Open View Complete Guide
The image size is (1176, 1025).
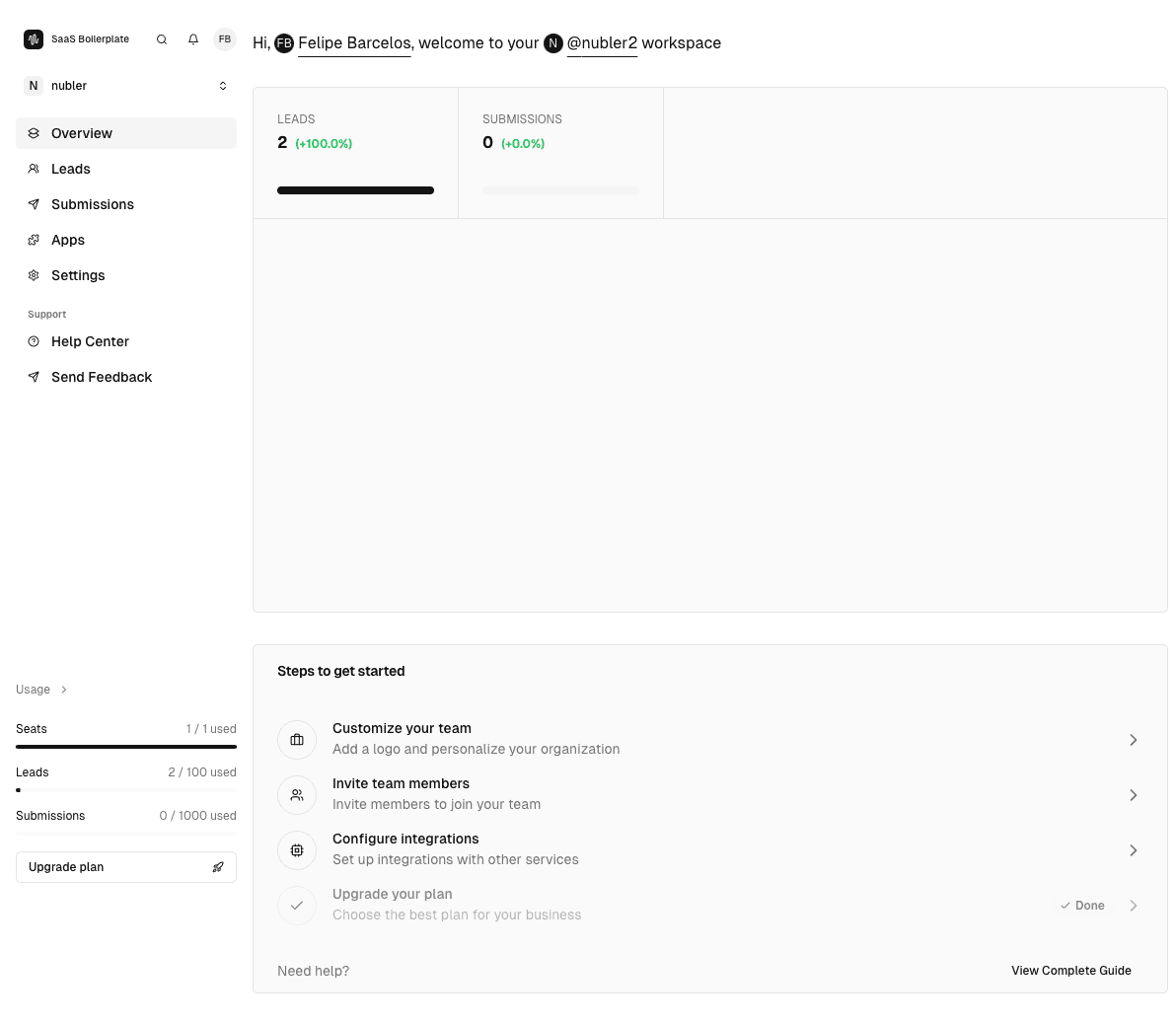click(x=1071, y=971)
